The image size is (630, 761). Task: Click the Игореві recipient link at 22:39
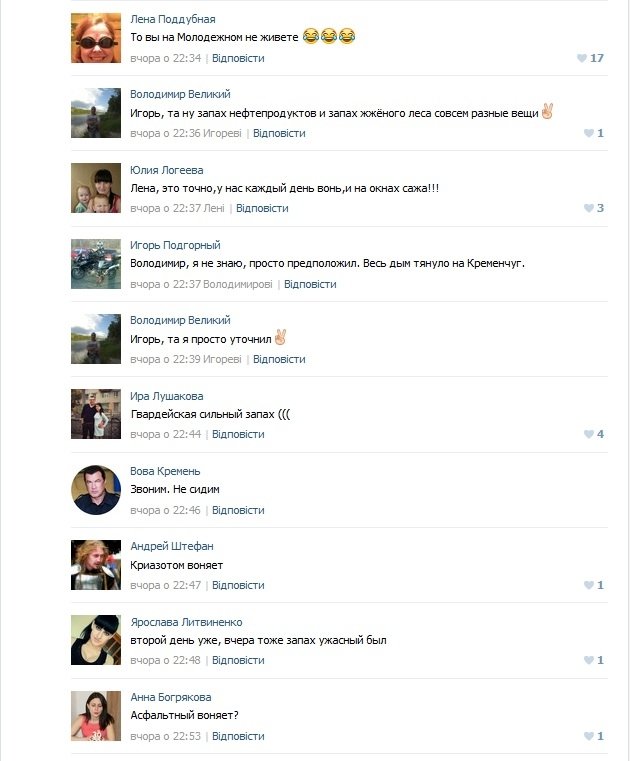(222, 359)
